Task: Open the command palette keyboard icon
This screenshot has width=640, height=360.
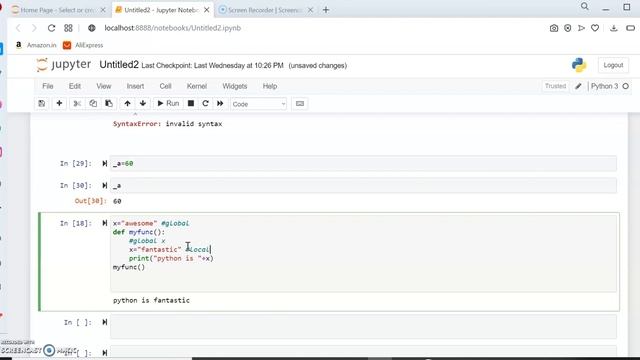Action: tap(300, 104)
